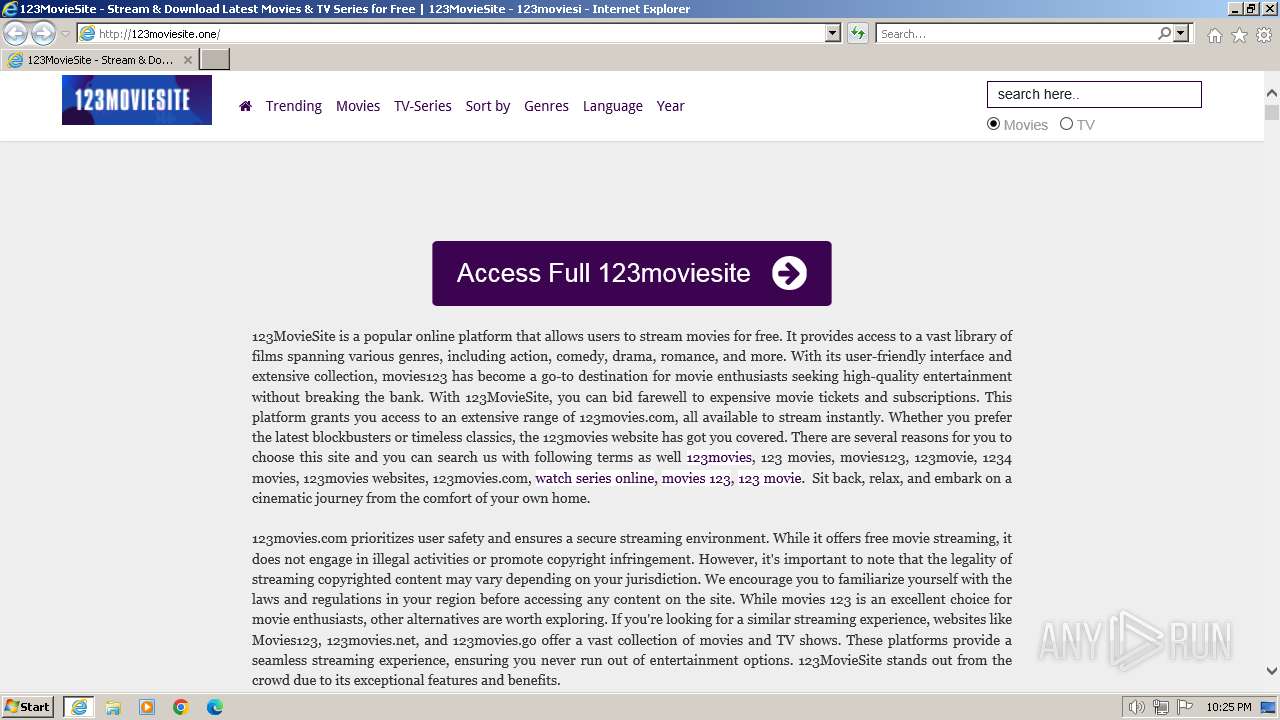1280x720 pixels.
Task: Select the TV radio button
Action: (x=1066, y=124)
